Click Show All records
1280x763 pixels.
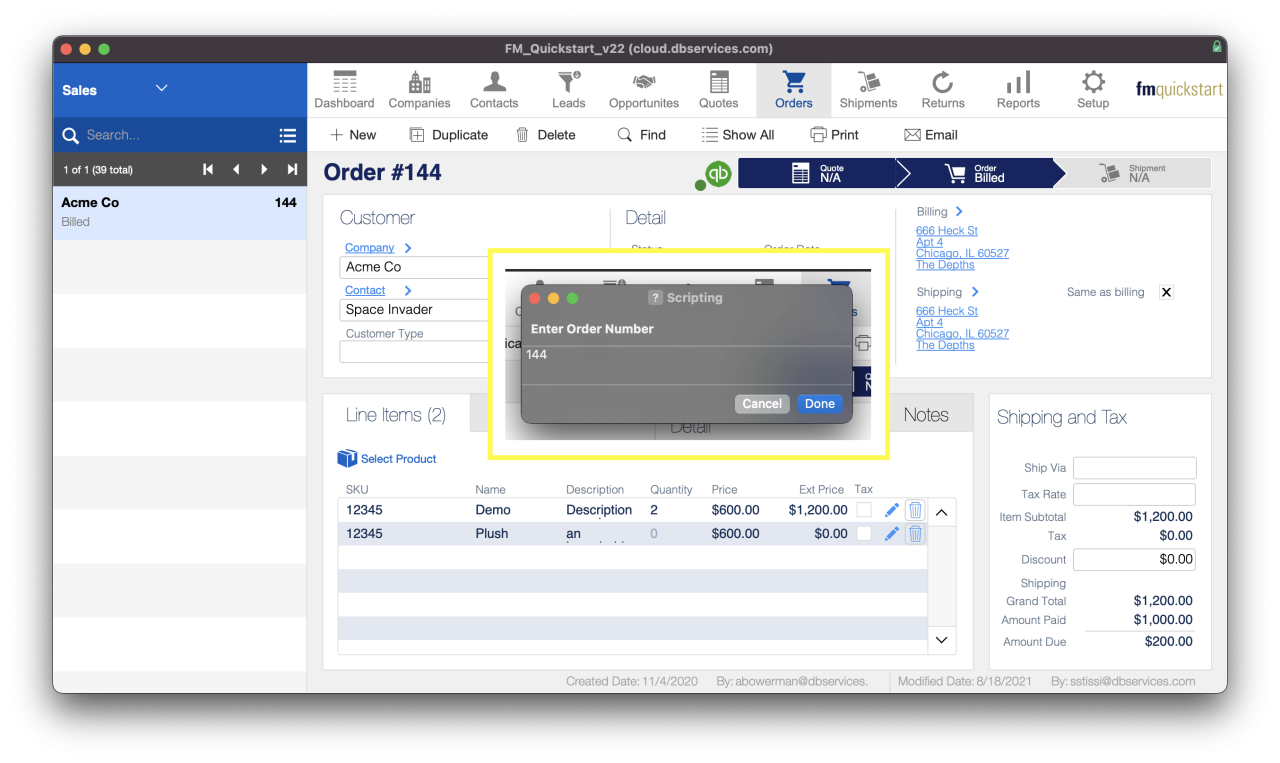click(738, 135)
